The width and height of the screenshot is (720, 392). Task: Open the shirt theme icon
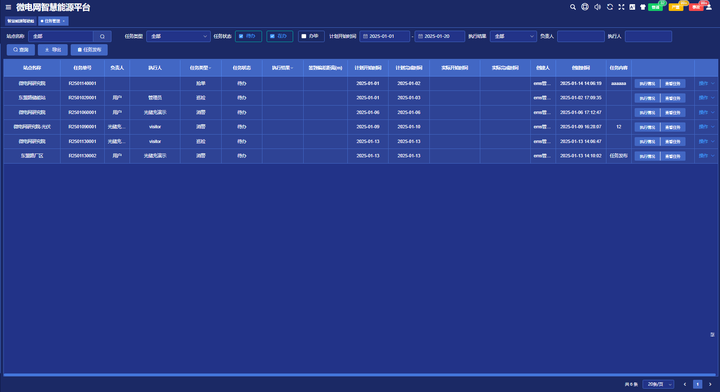(x=643, y=7)
